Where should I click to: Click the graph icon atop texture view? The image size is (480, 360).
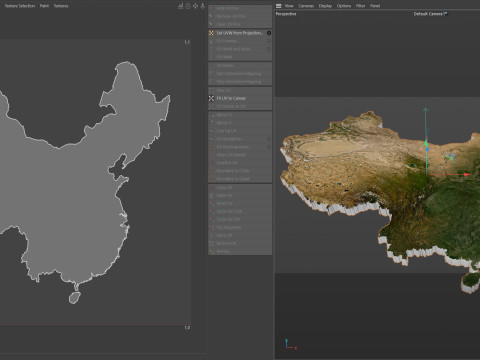pos(180,6)
